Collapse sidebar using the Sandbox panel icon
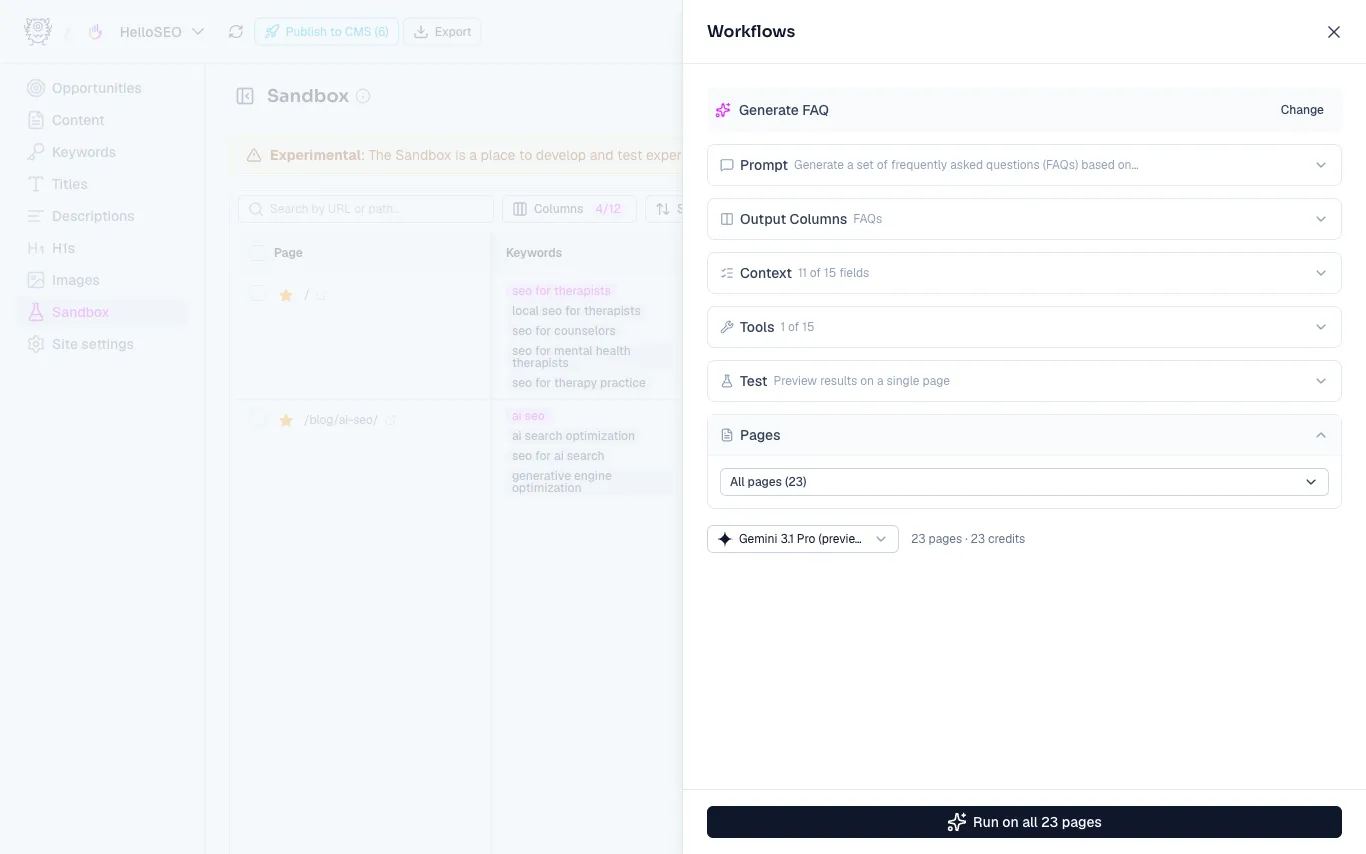Image resolution: width=1366 pixels, height=854 pixels. (x=245, y=96)
